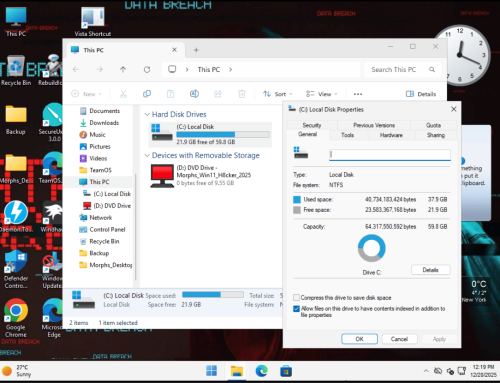Click the Microsoft Store taskbar icon

point(286,371)
